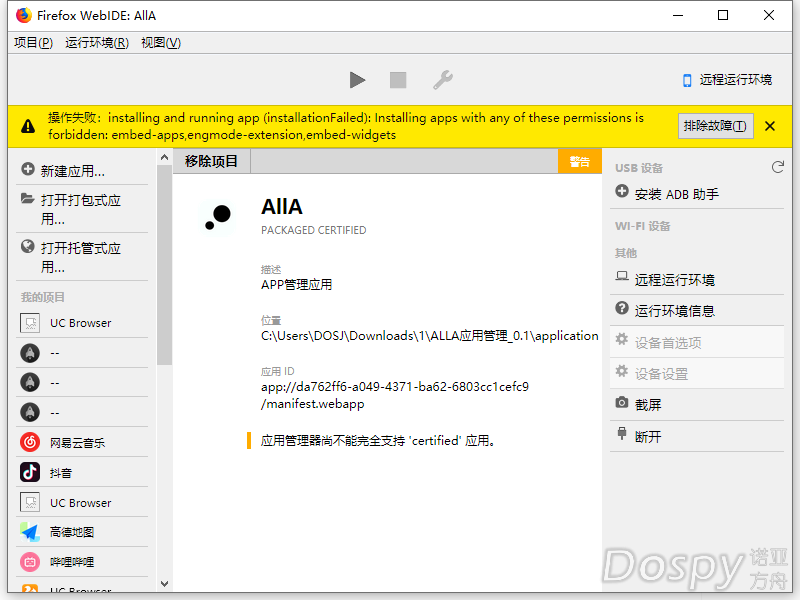Click 新建应用 to create a new app

[72, 171]
